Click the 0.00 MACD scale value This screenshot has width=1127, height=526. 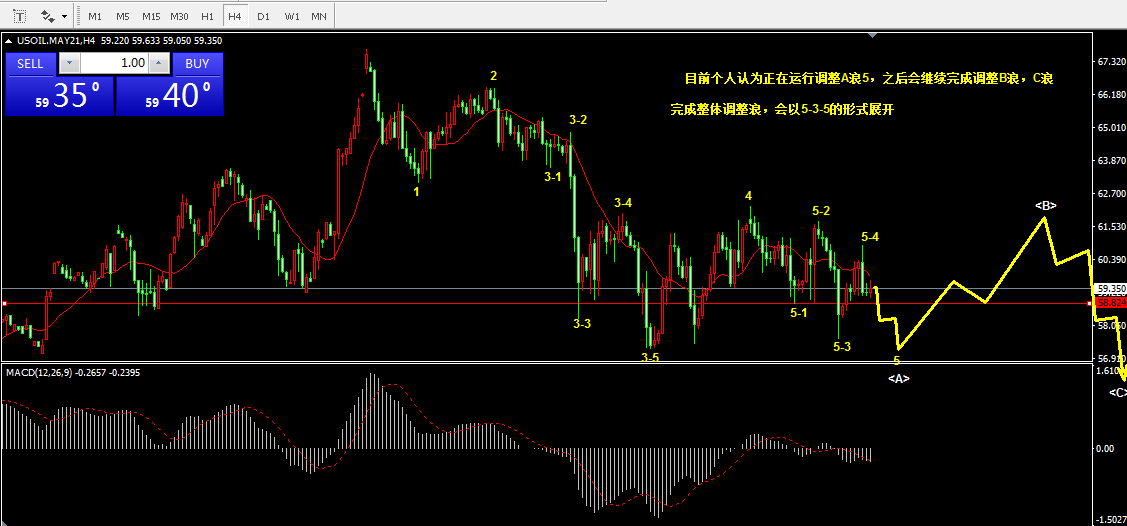click(x=1104, y=449)
